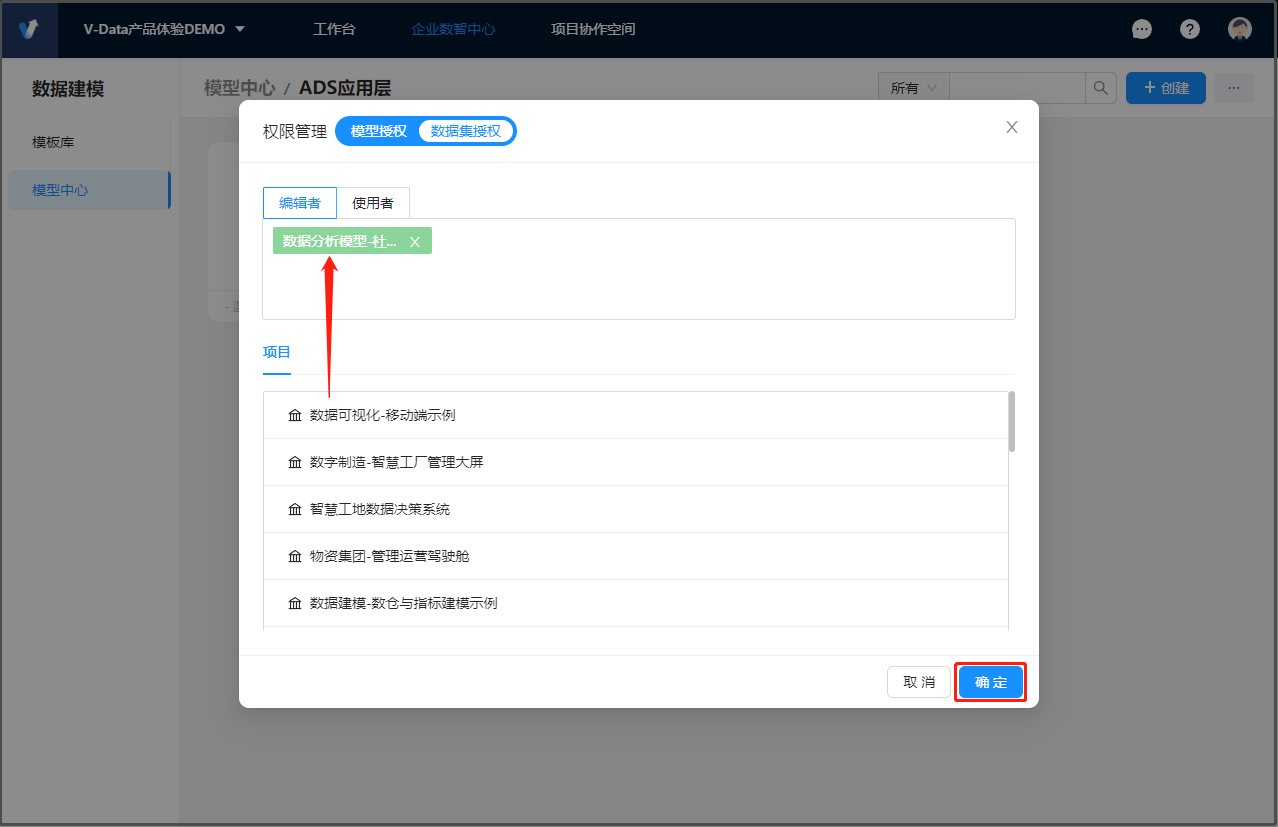1278x827 pixels.
Task: Remove the 数据分析模型 tag with its X
Action: (415, 242)
